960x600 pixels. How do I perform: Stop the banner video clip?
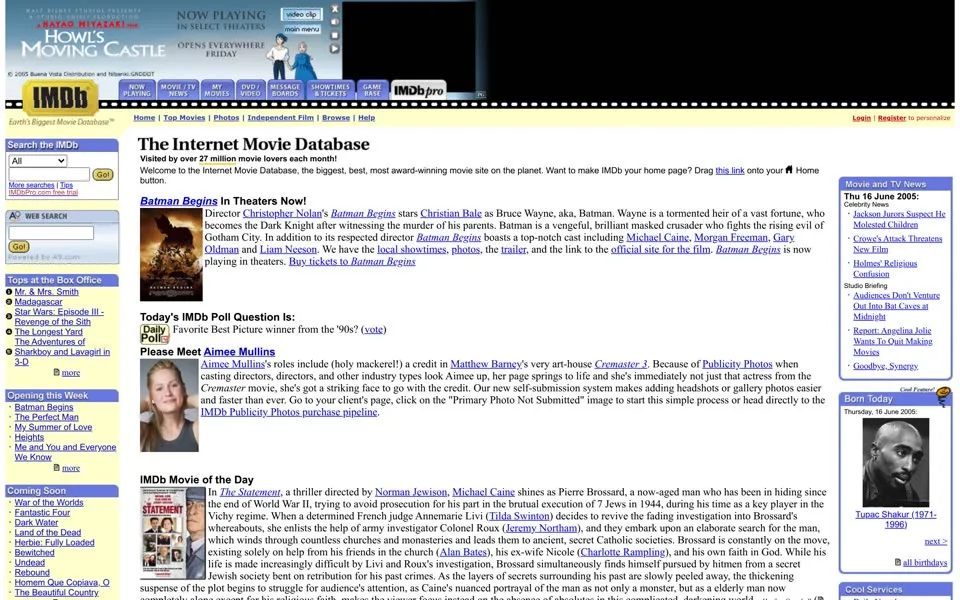point(334,36)
